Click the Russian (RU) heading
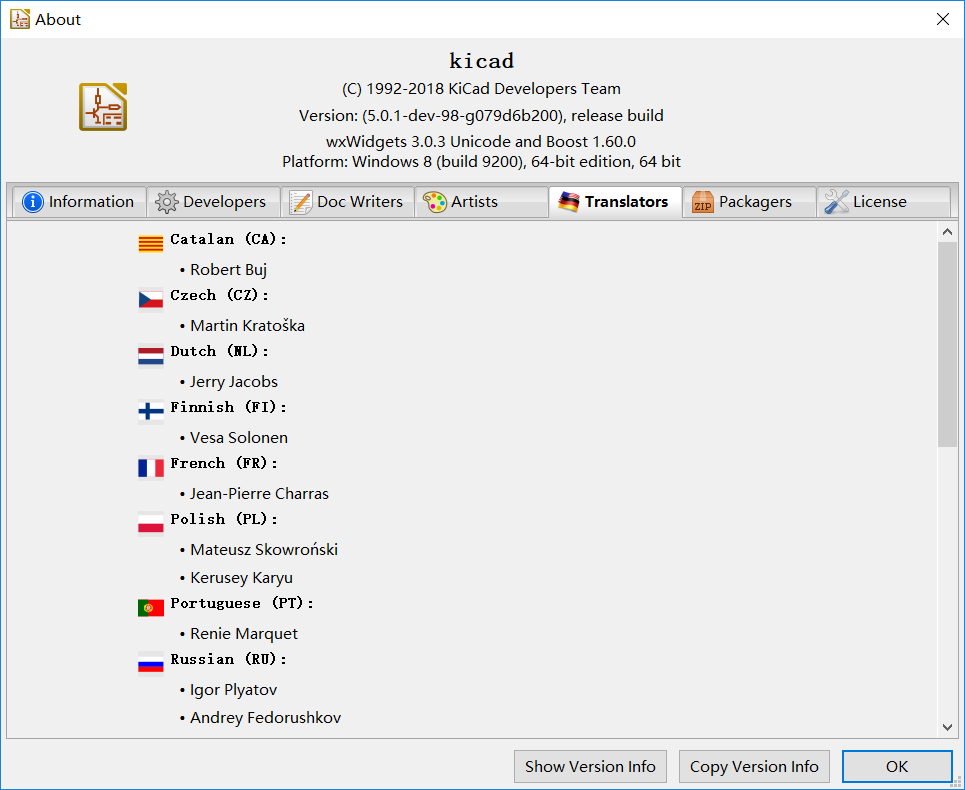Viewport: 965px width, 790px height. 228,660
